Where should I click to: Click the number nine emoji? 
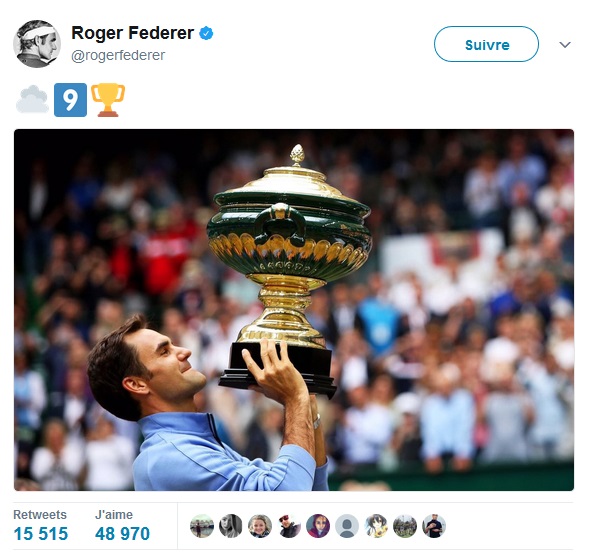click(71, 100)
